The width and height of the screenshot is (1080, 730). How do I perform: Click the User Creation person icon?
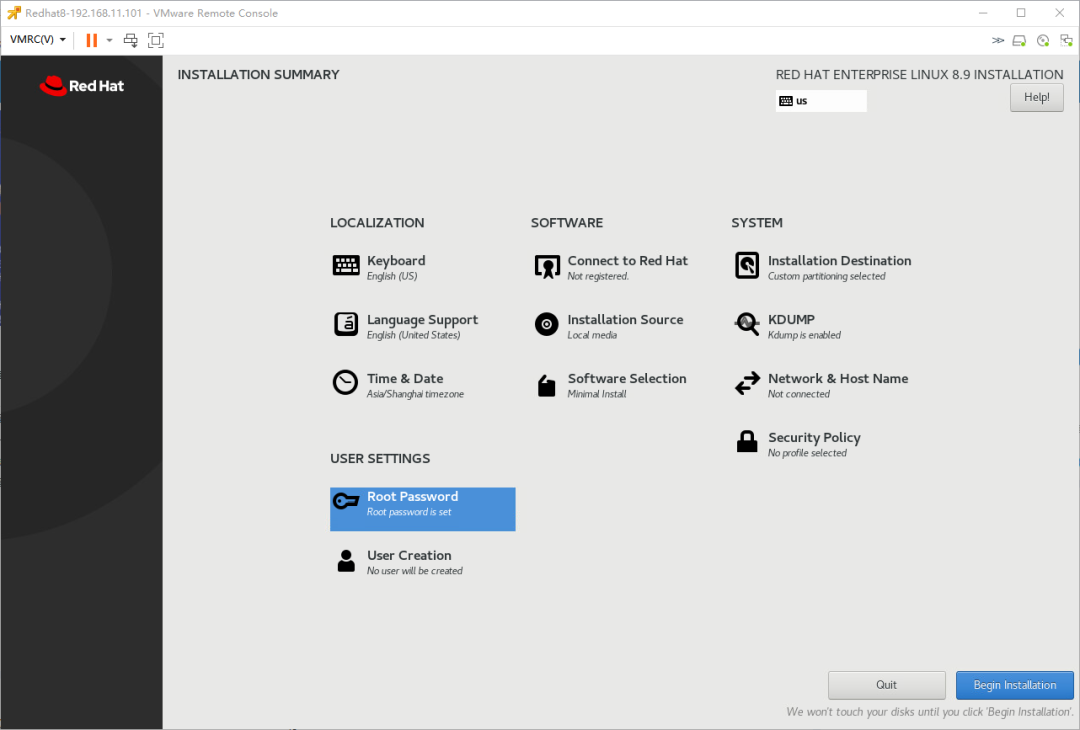coord(346,561)
